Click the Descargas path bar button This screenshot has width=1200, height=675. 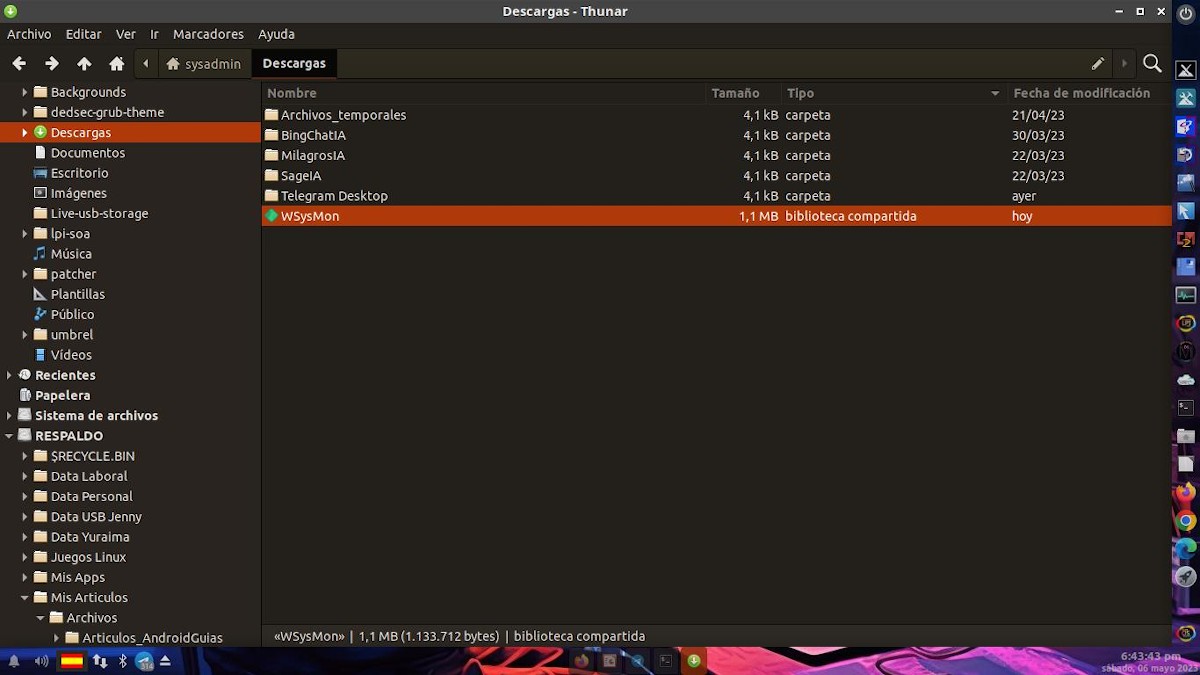pyautogui.click(x=294, y=63)
